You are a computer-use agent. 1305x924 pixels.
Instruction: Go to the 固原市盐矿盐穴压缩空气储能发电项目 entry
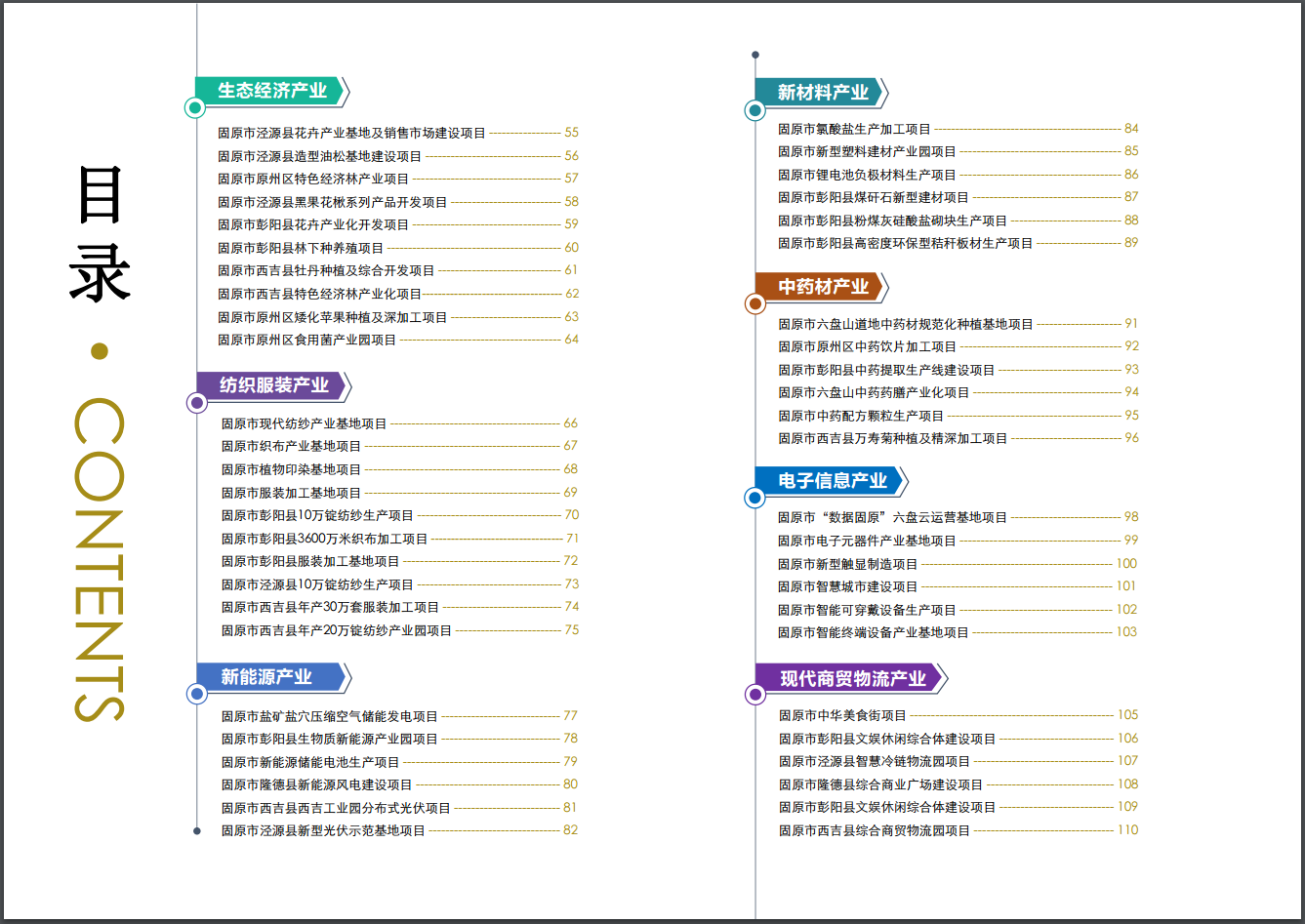point(329,716)
